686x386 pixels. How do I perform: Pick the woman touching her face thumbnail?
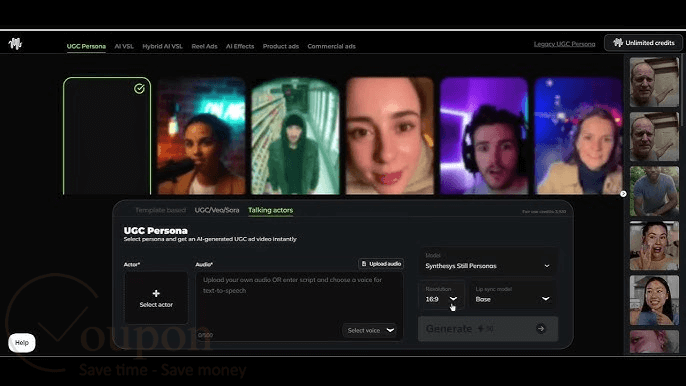[654, 246]
